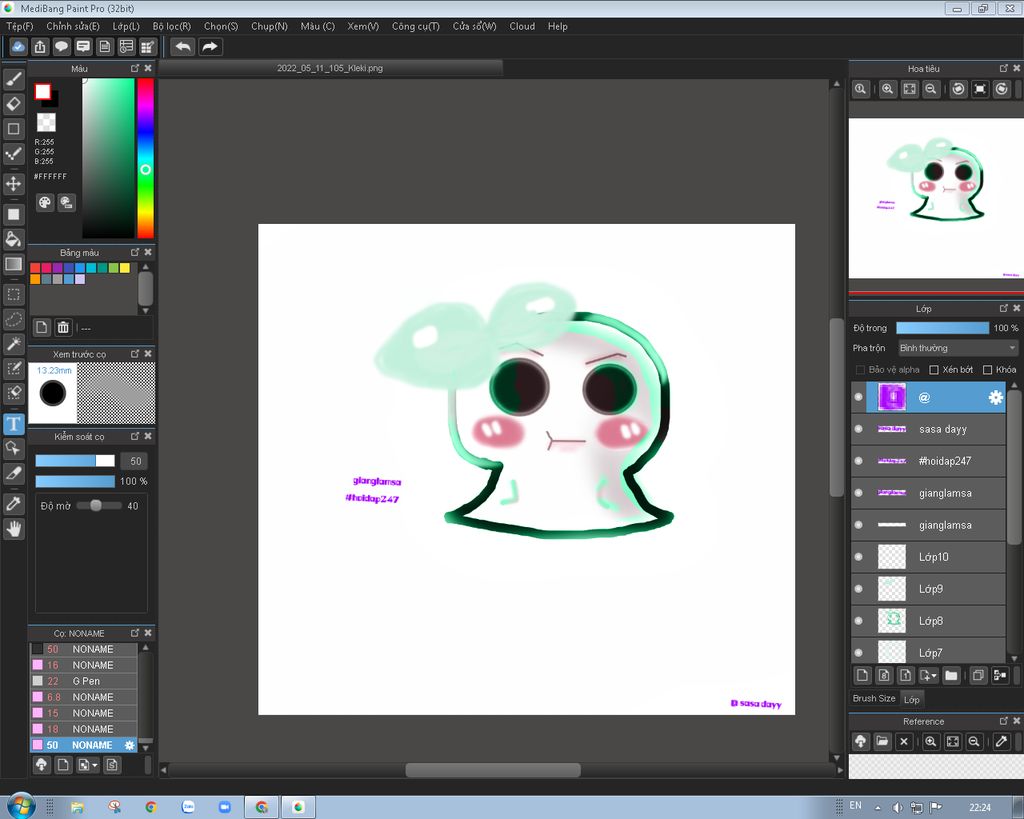The width and height of the screenshot is (1024, 819).
Task: Select the G Pen brush
Action: [x=84, y=681]
